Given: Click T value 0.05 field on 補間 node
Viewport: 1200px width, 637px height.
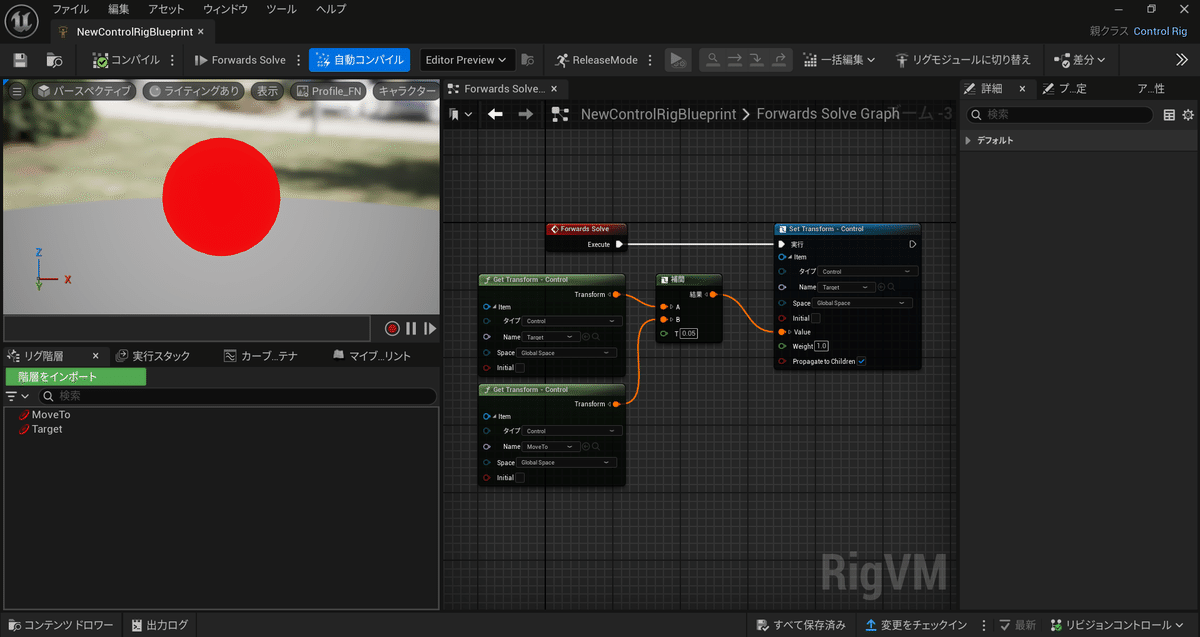Looking at the screenshot, I should pyautogui.click(x=689, y=333).
